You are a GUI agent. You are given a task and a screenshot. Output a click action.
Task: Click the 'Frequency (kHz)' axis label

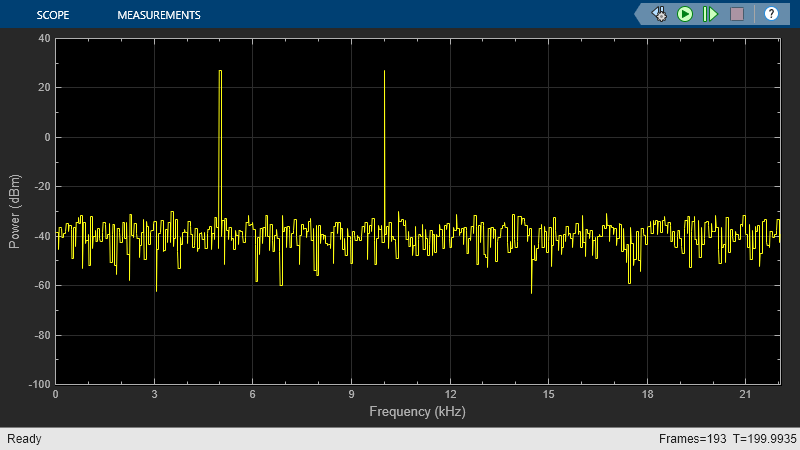[x=417, y=411]
